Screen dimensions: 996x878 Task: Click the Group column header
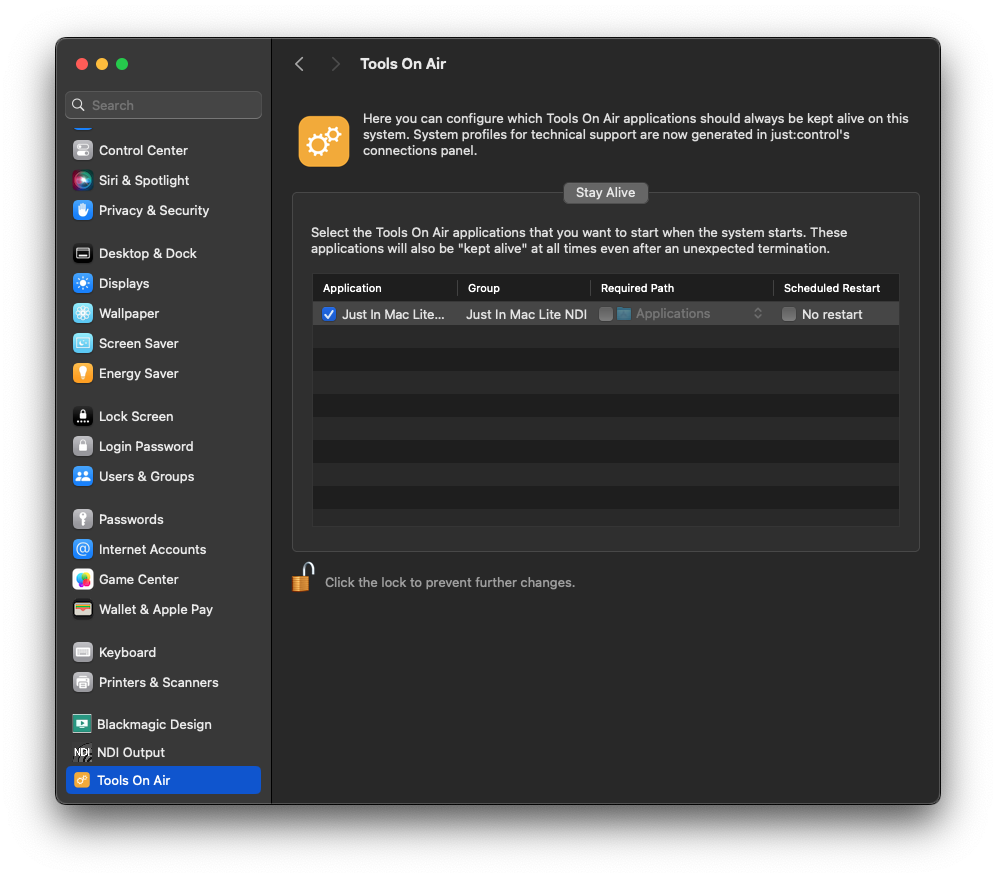pyautogui.click(x=483, y=288)
